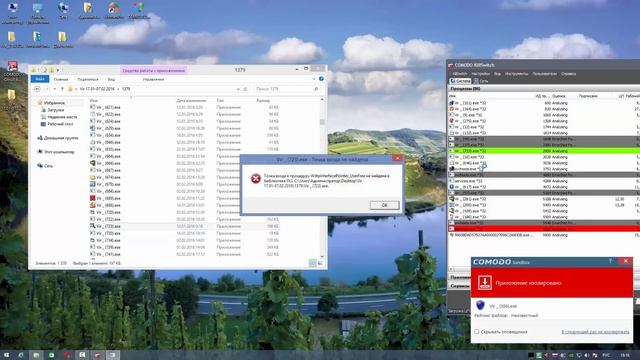Image resolution: width=640 pixels, height=360 pixels.
Task: Click Explorer back navigation arrow
Action: pos(37,89)
